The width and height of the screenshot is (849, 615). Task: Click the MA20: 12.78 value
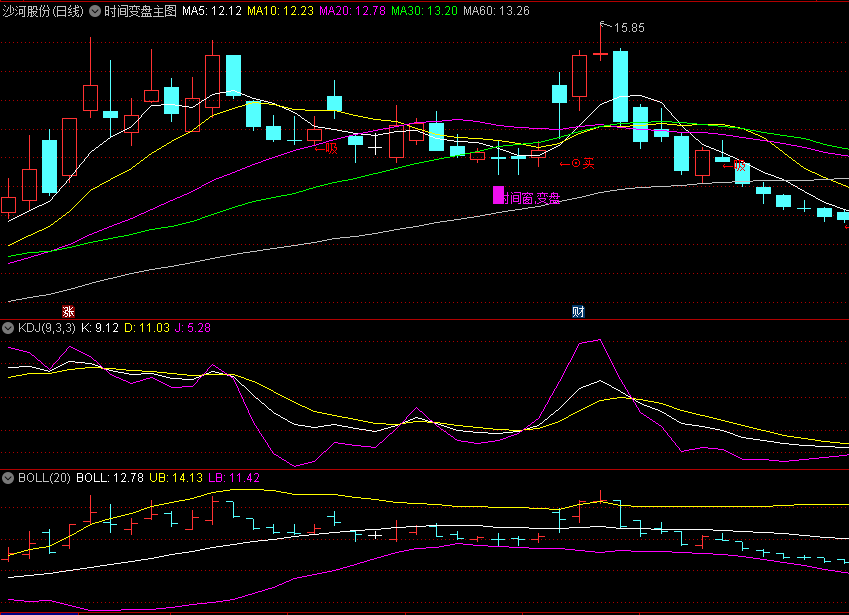pos(352,11)
